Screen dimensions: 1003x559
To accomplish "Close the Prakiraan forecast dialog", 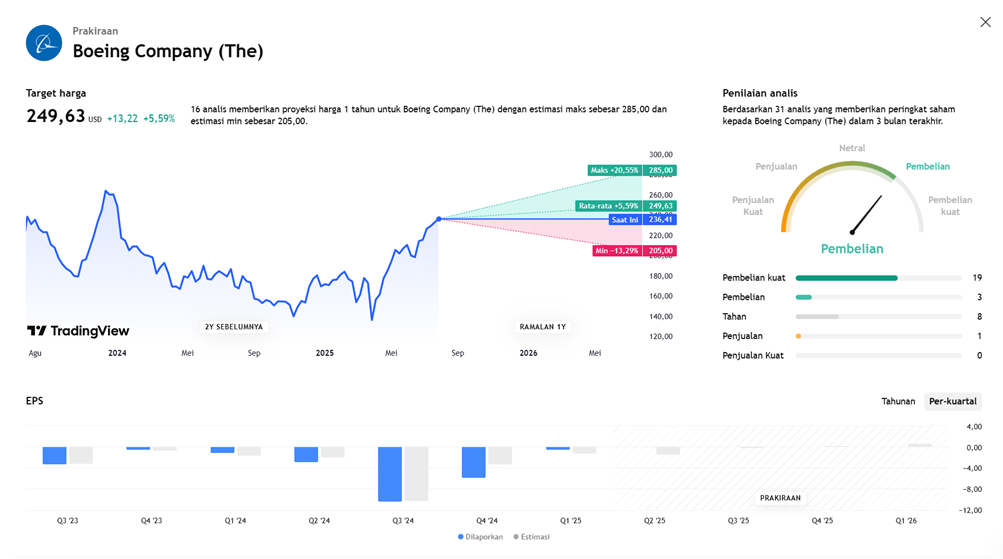I will 985,22.
